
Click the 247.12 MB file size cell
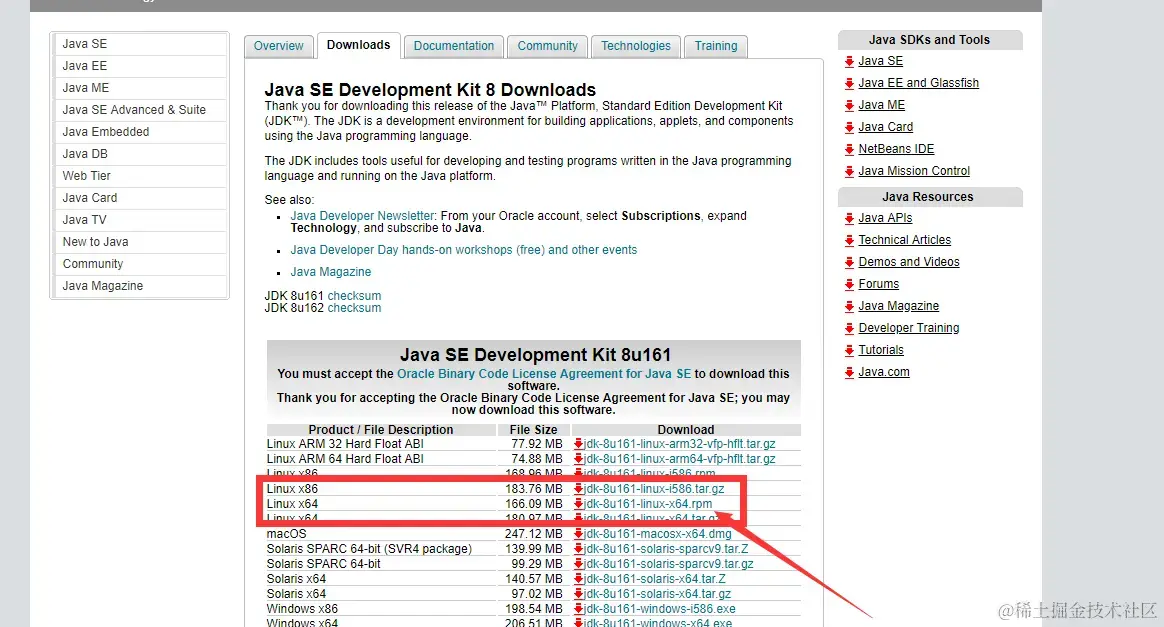534,534
